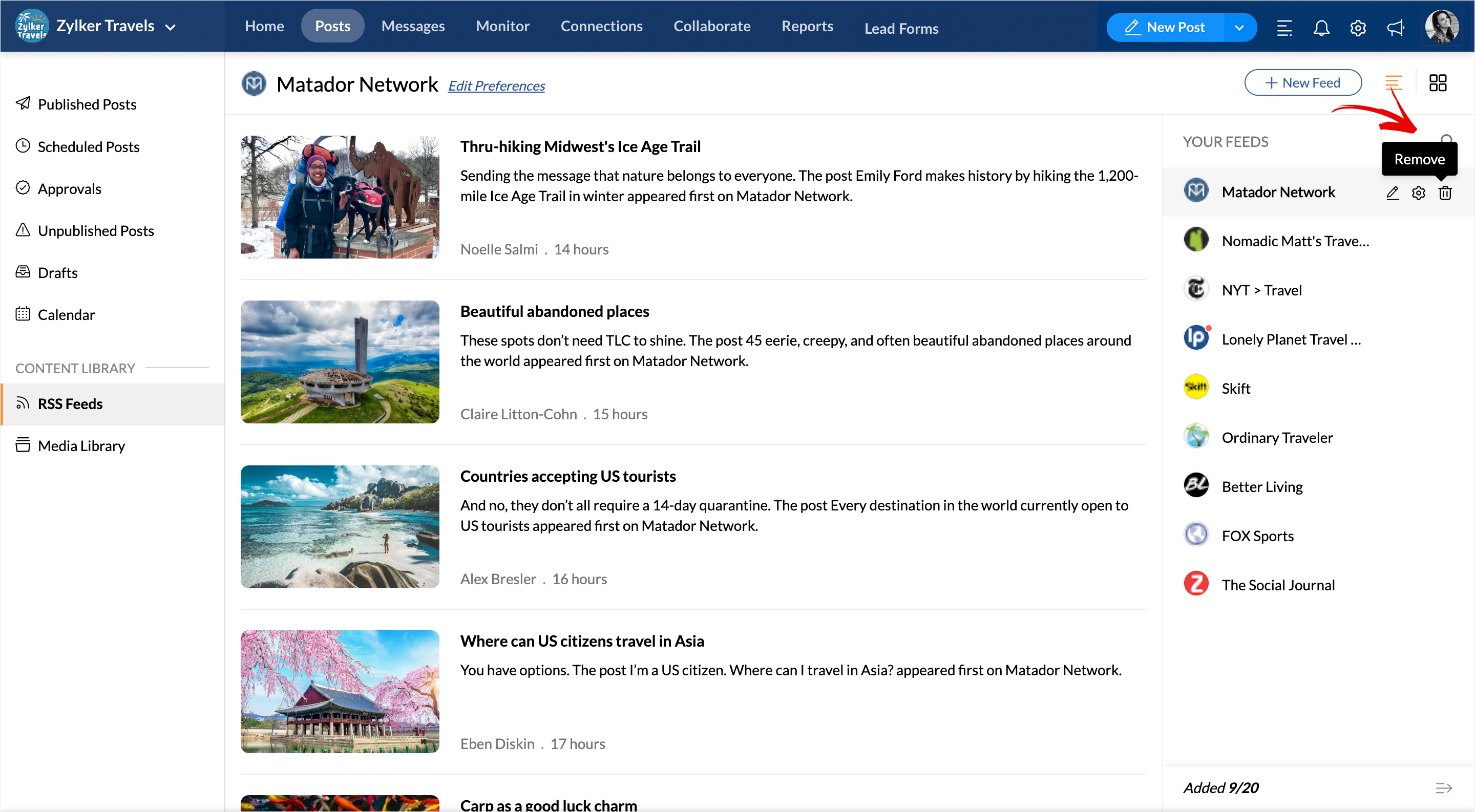Click the announcements megaphone icon
This screenshot has width=1475, height=812.
coord(1396,28)
